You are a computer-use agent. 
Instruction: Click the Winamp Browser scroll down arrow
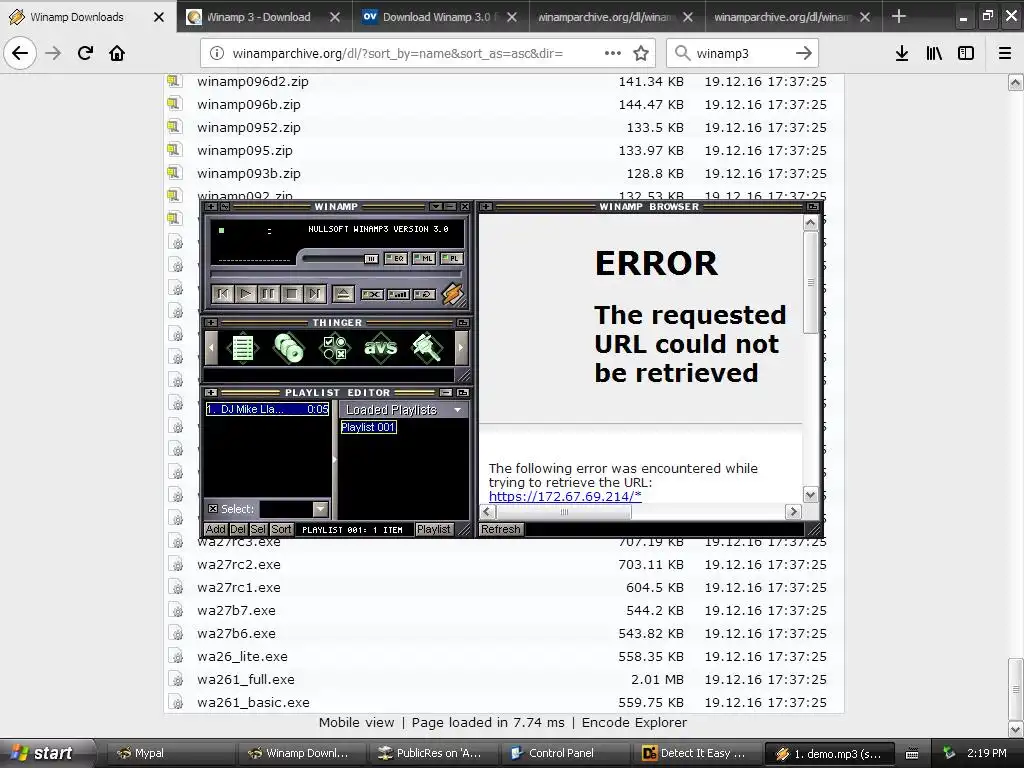pyautogui.click(x=810, y=494)
